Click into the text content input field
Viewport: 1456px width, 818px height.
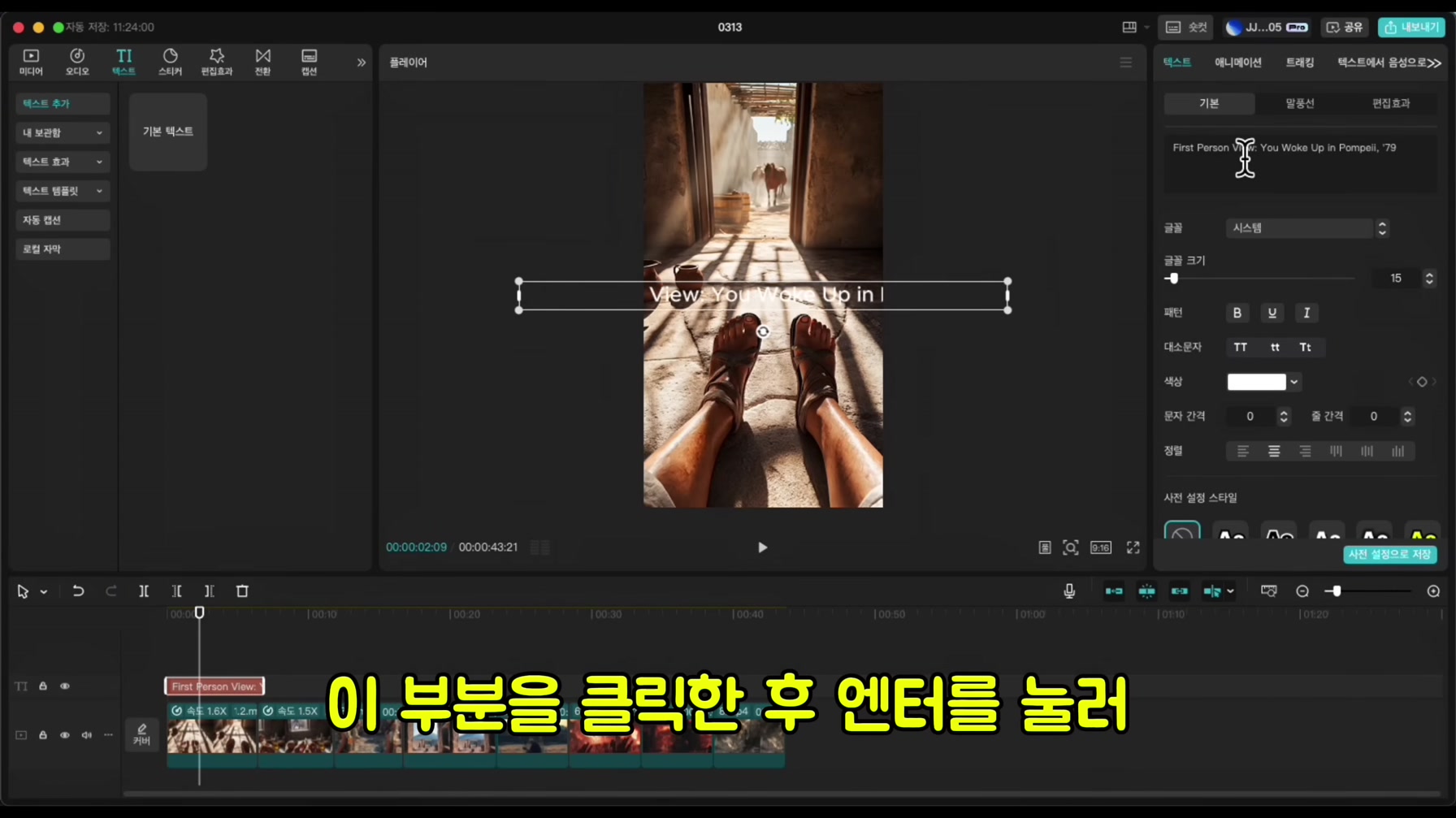1300,165
